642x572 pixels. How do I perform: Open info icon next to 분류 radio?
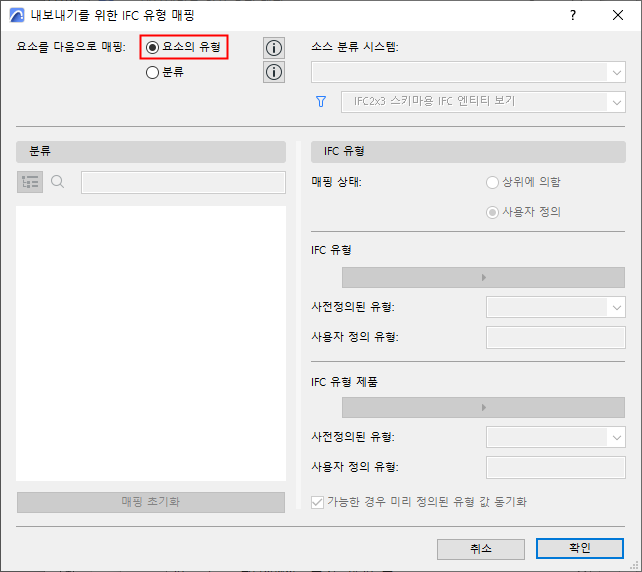click(x=274, y=72)
